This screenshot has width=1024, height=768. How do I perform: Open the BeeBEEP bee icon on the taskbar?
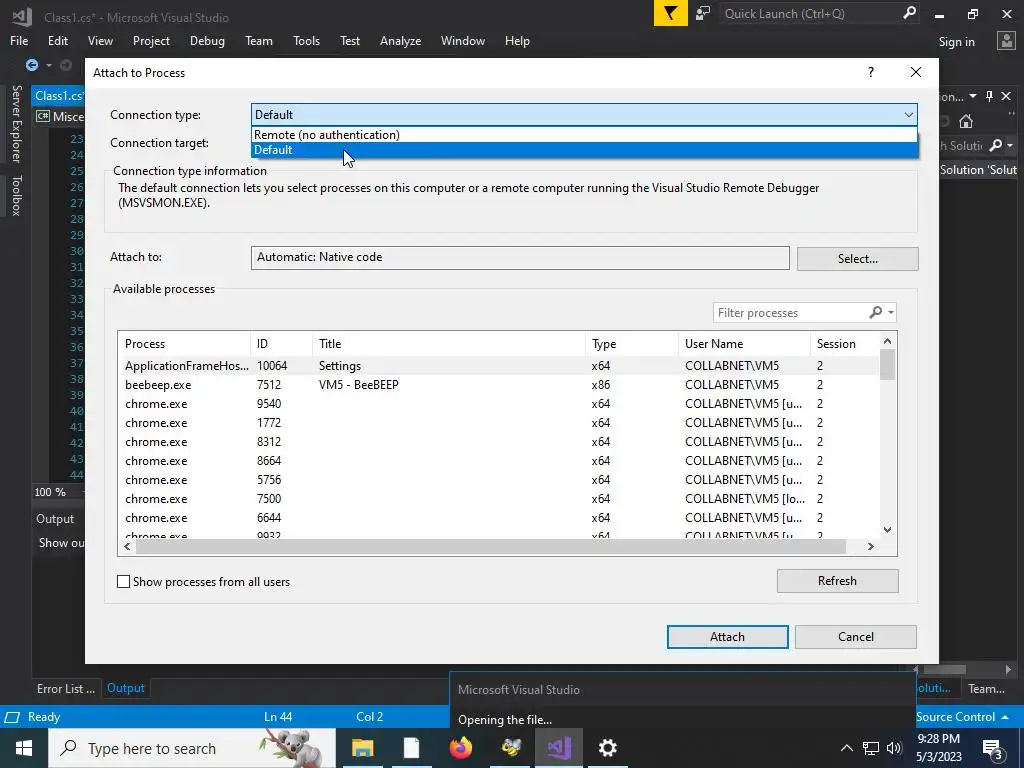pos(511,748)
